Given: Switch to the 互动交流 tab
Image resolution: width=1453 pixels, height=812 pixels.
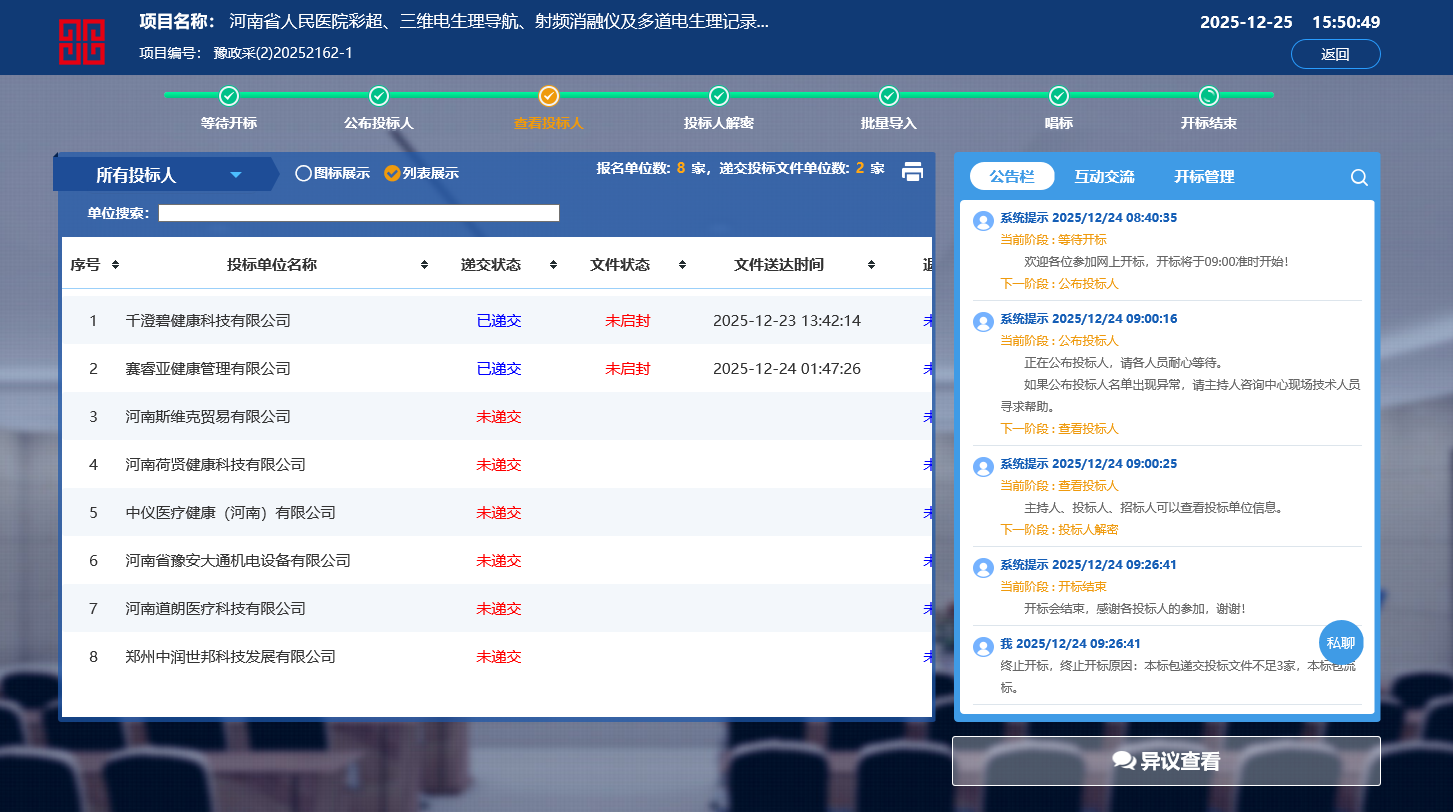Looking at the screenshot, I should [x=1104, y=176].
